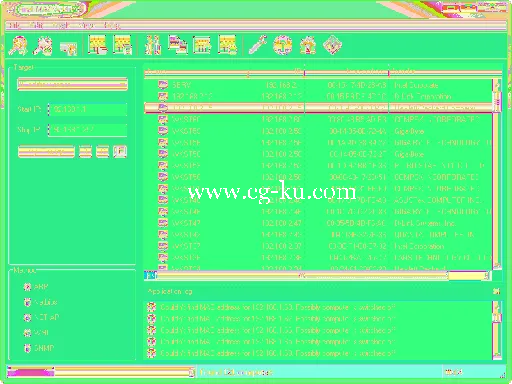This screenshot has height=384, width=512.
Task: Select the ASUSTek COMPUTER INC. row
Action: point(318,200)
